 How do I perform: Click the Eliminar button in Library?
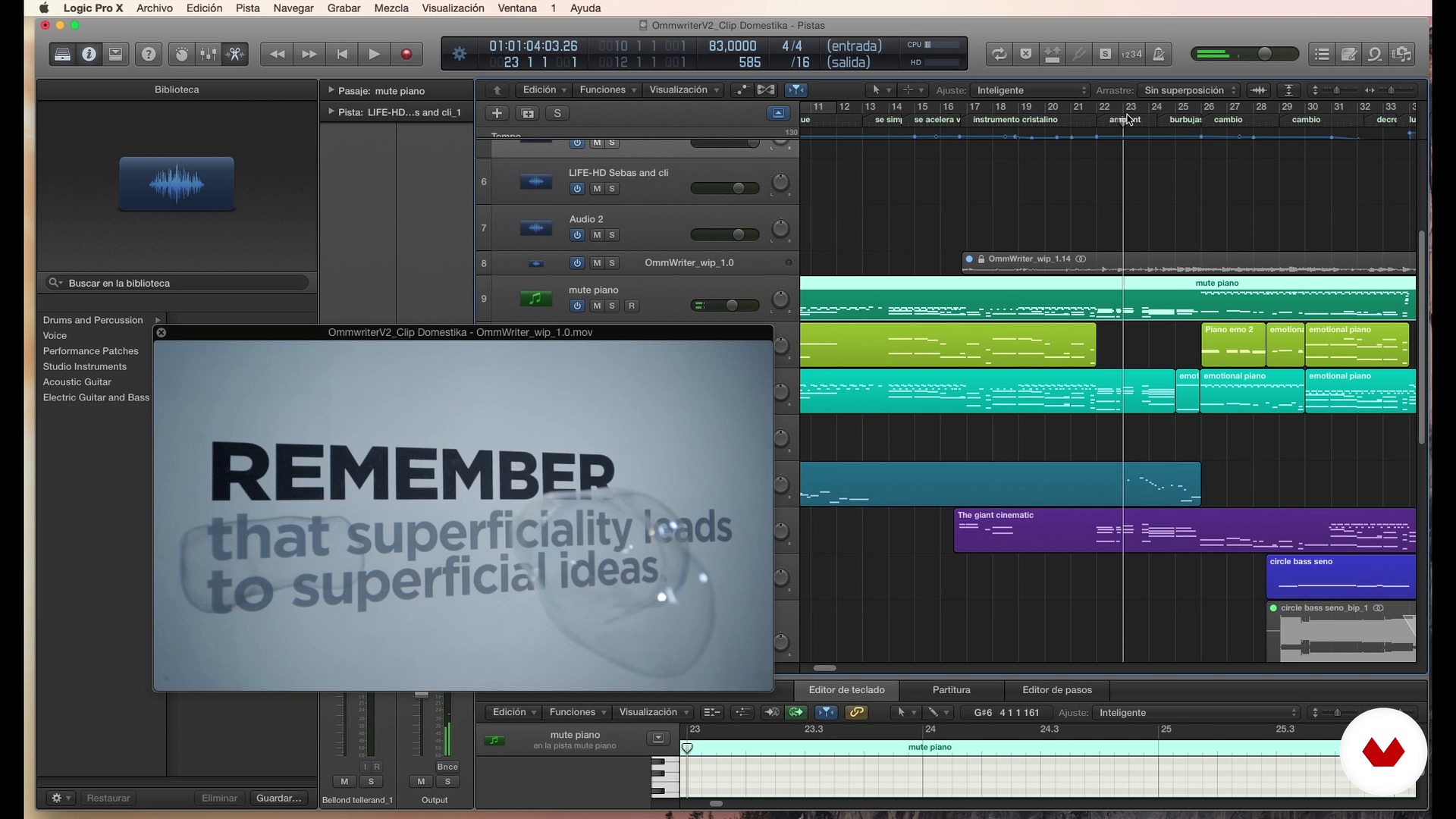219,798
